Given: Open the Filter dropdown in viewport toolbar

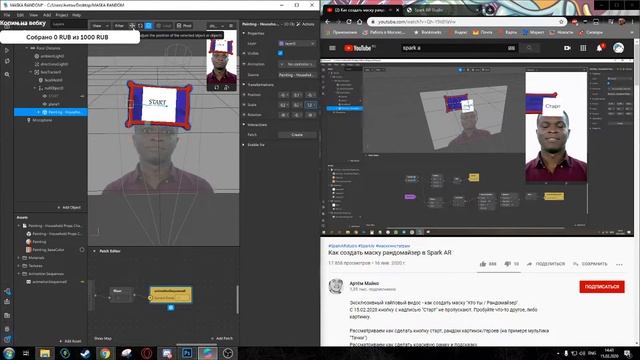Looking at the screenshot, I should (119, 26).
